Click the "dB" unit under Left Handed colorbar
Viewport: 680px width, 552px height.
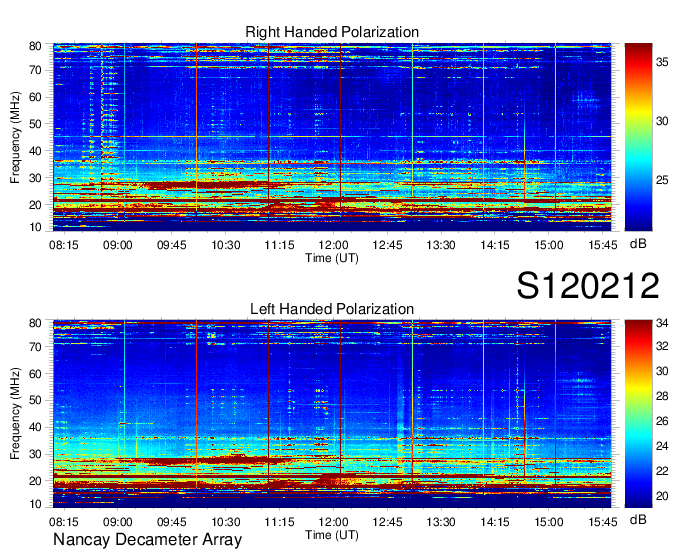click(x=638, y=519)
